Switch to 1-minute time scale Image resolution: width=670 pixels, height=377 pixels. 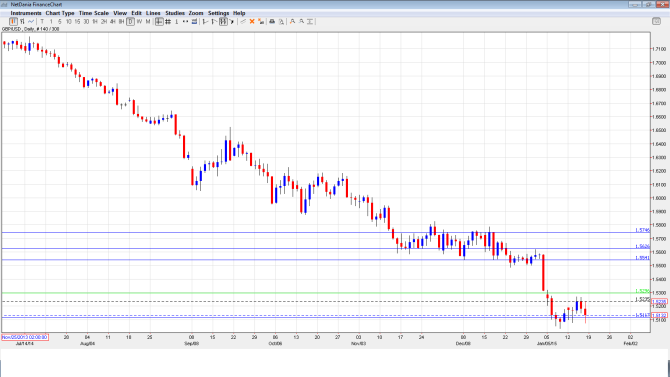[x=51, y=21]
